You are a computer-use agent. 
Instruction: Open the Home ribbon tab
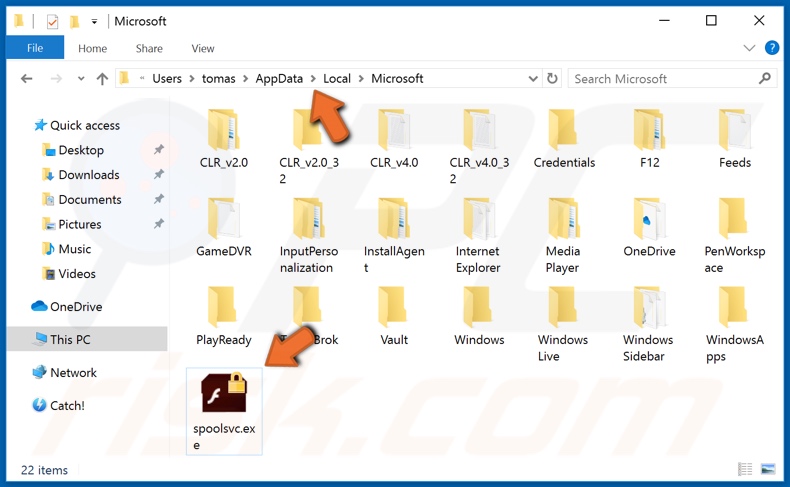click(x=92, y=48)
